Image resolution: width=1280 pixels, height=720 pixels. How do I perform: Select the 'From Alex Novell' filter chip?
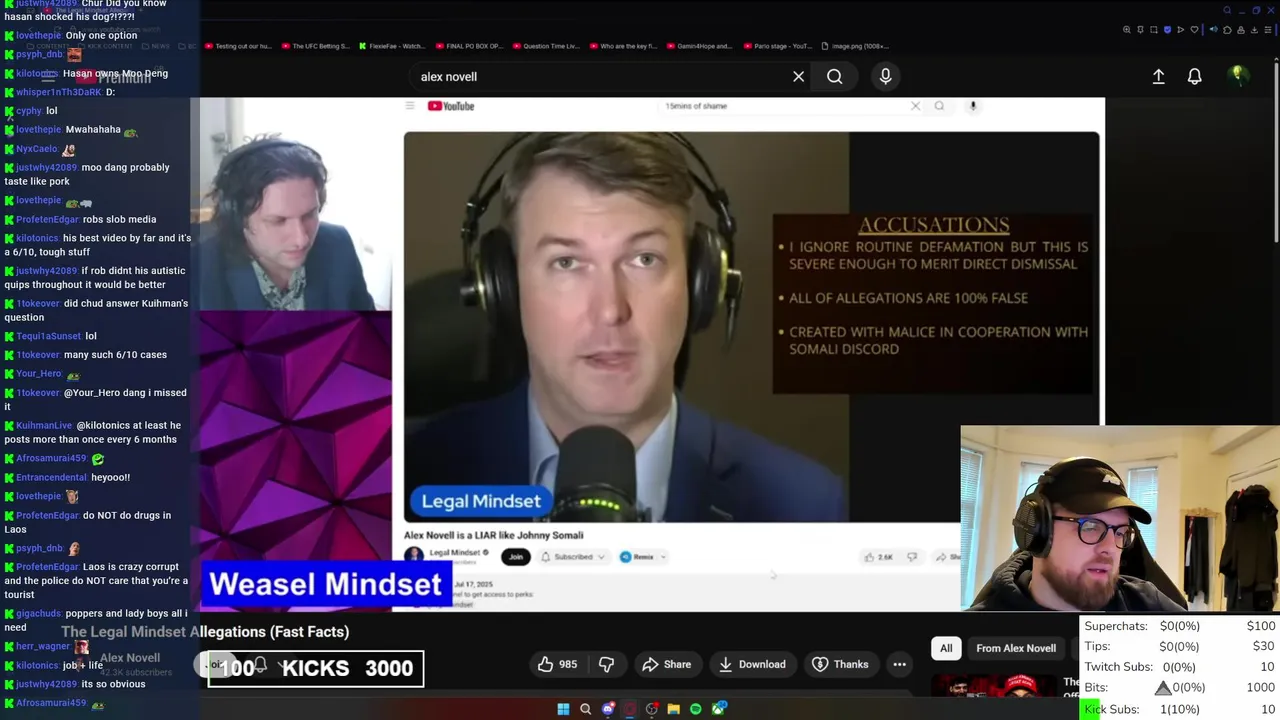coord(1016,648)
